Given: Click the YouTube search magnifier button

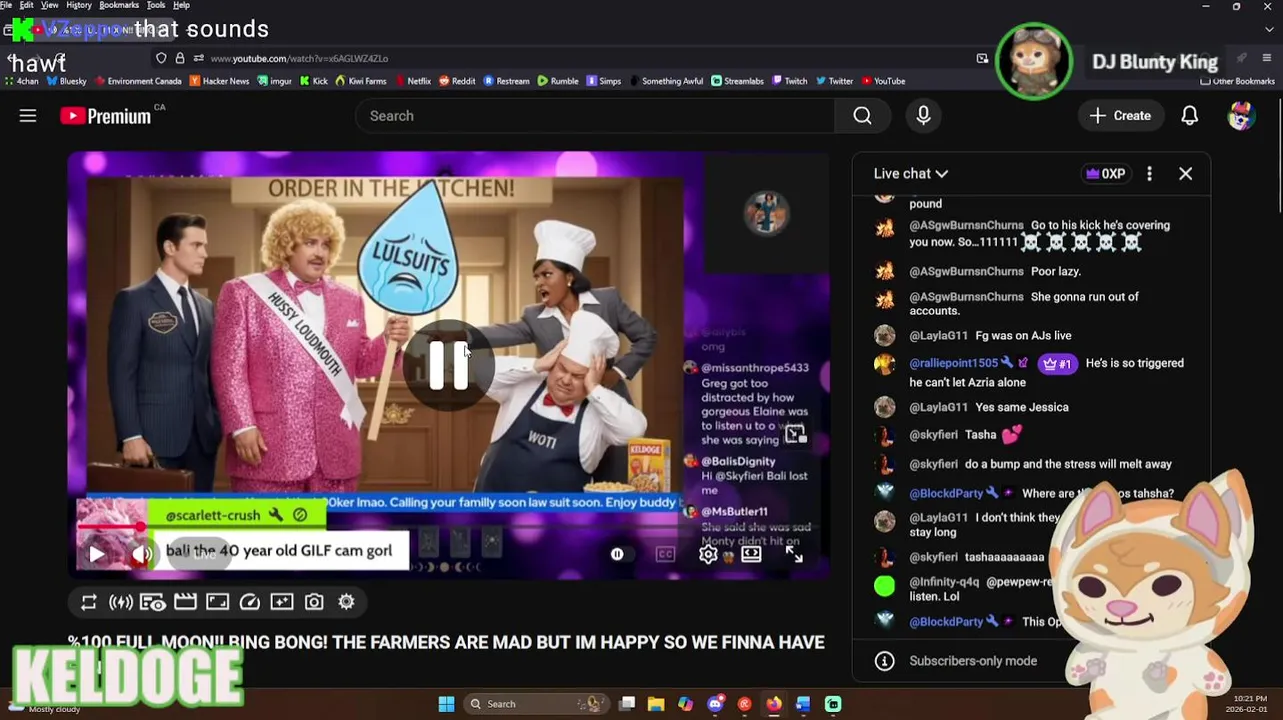Looking at the screenshot, I should click(x=862, y=116).
